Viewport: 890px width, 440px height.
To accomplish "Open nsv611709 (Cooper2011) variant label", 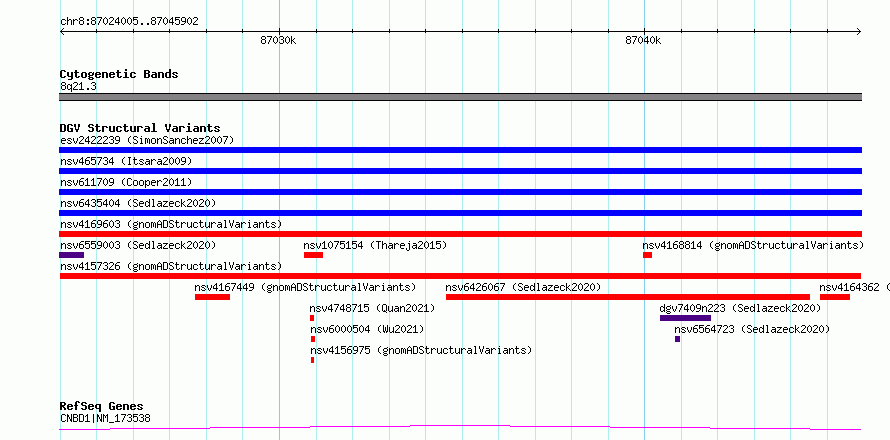I will 126,182.
